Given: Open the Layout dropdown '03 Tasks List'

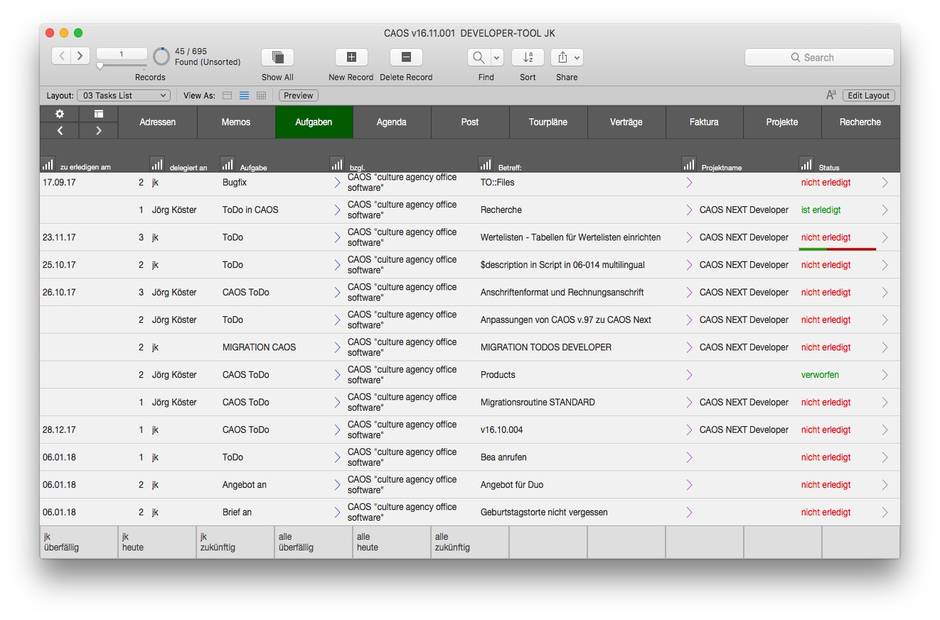Looking at the screenshot, I should pyautogui.click(x=124, y=95).
